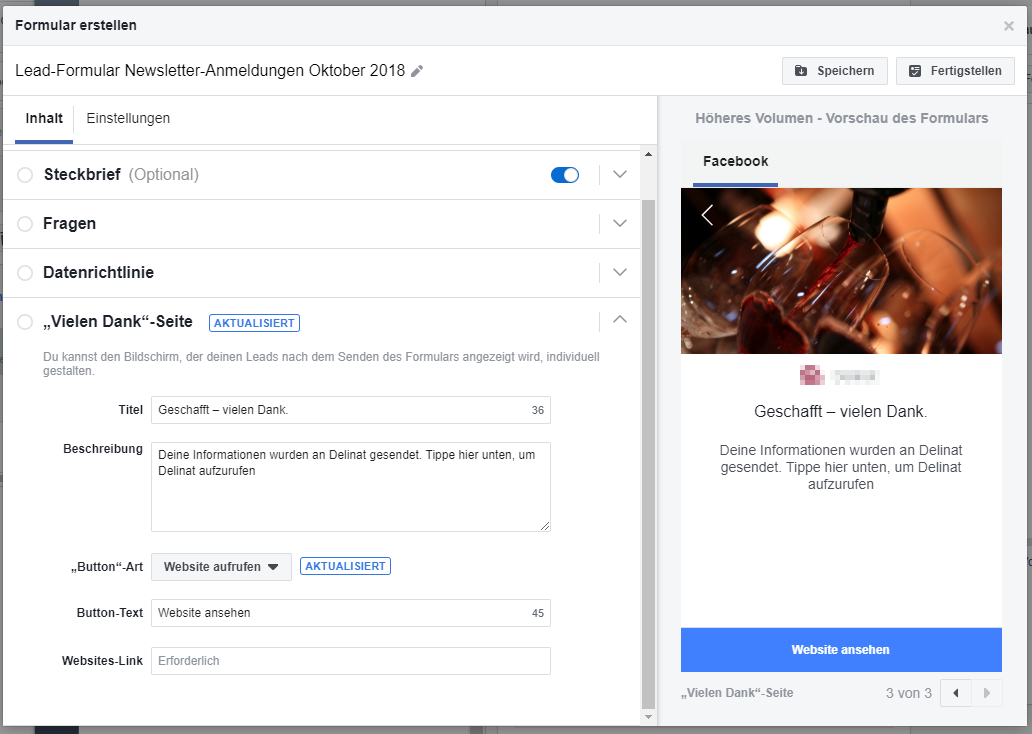Click the Websites-Link input field
The width and height of the screenshot is (1032, 734).
(351, 661)
